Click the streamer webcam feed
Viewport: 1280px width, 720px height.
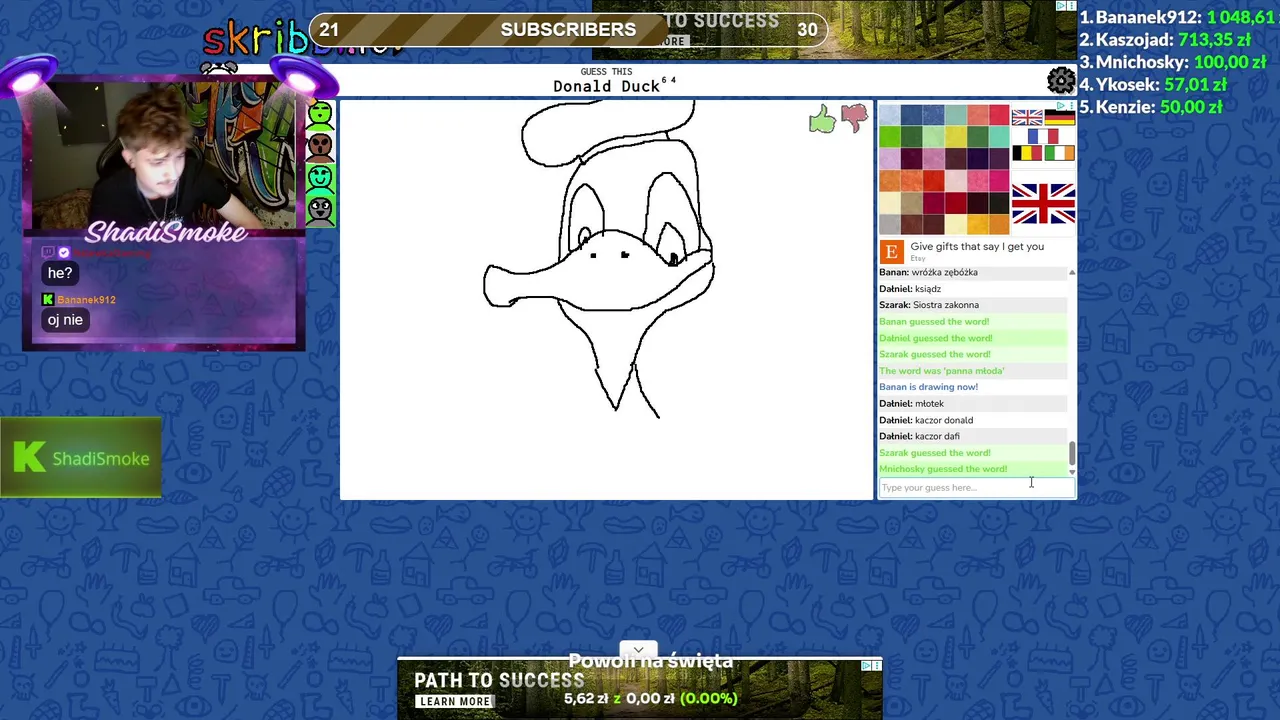(x=165, y=155)
